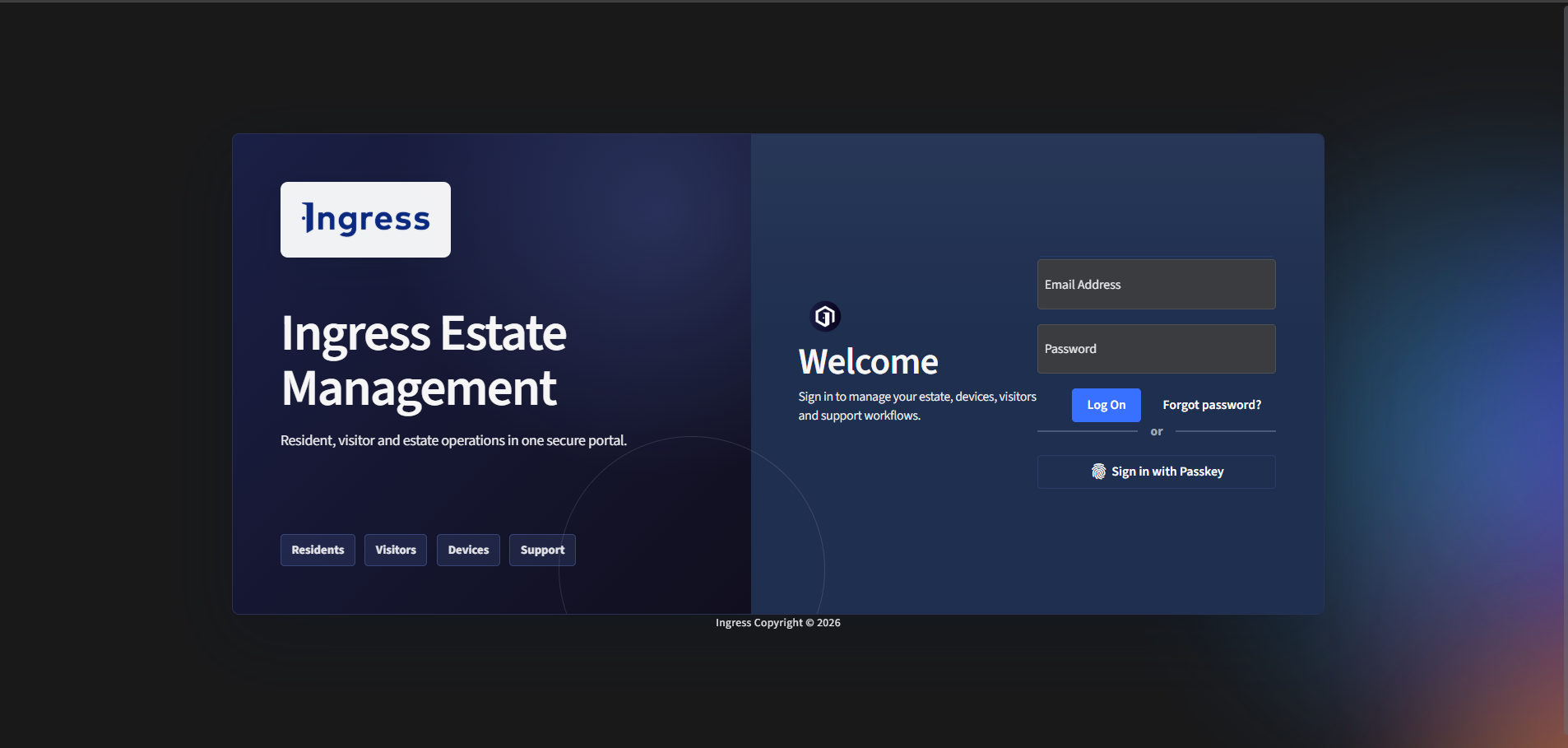The width and height of the screenshot is (1568, 748).
Task: Click the Ingress logo image
Action: 365,220
